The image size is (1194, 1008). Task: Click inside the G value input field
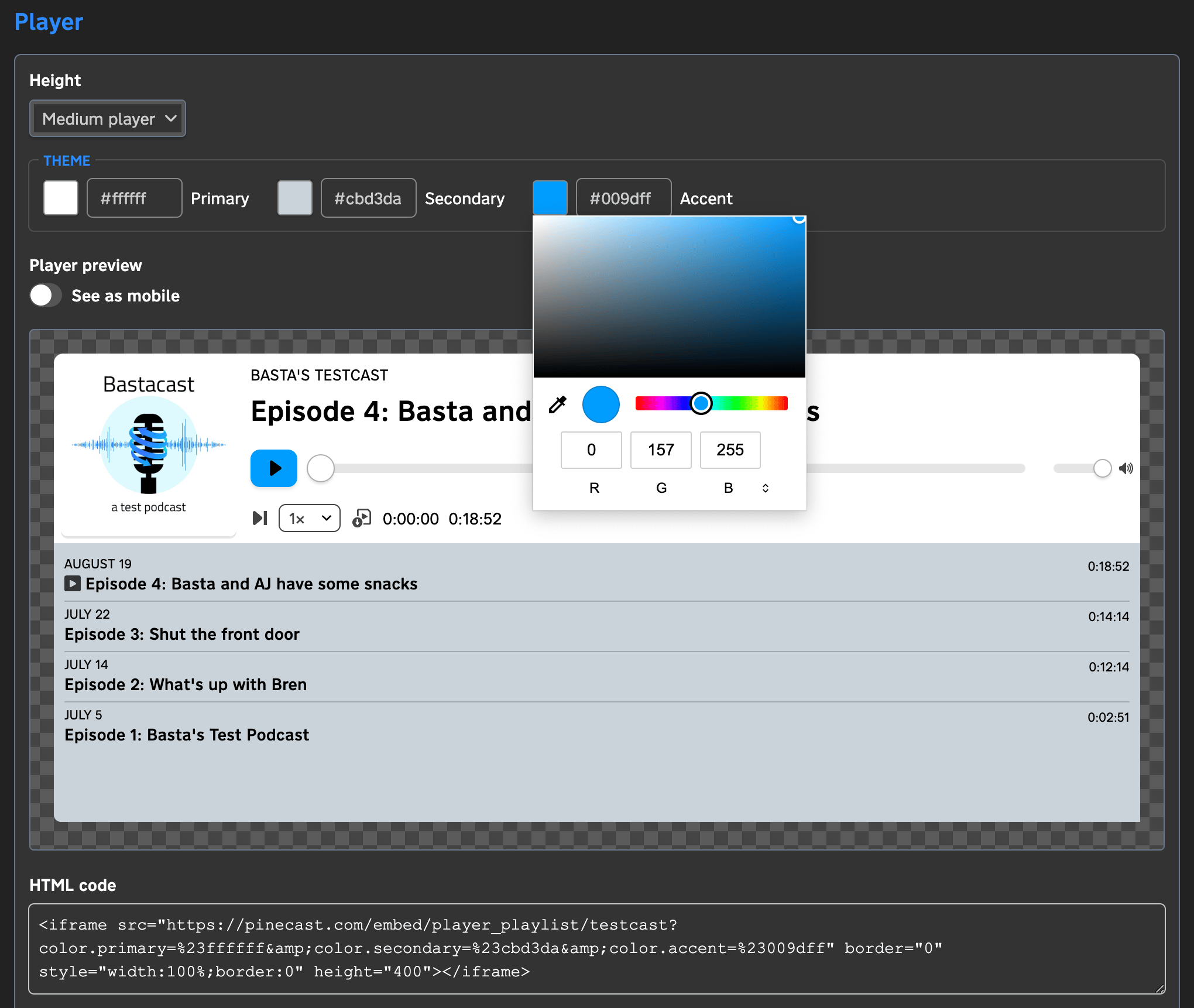click(660, 450)
